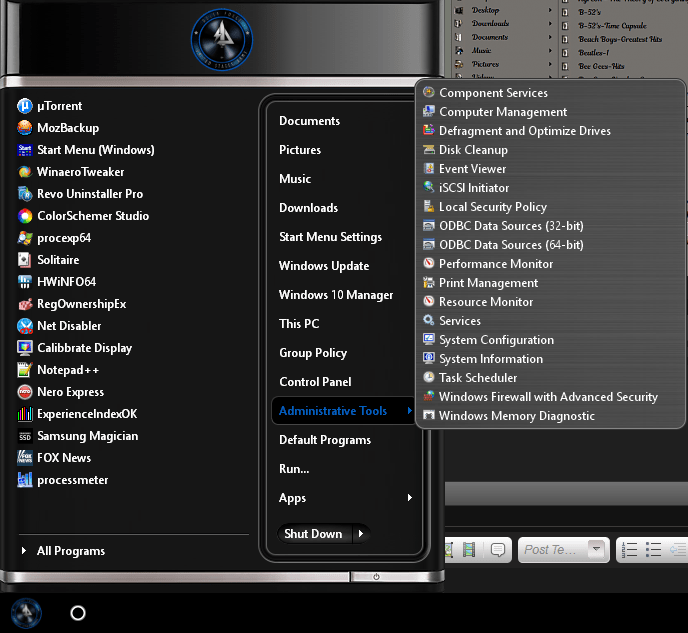Click power icon at start menu bottom
This screenshot has height=633, width=688.
[376, 577]
